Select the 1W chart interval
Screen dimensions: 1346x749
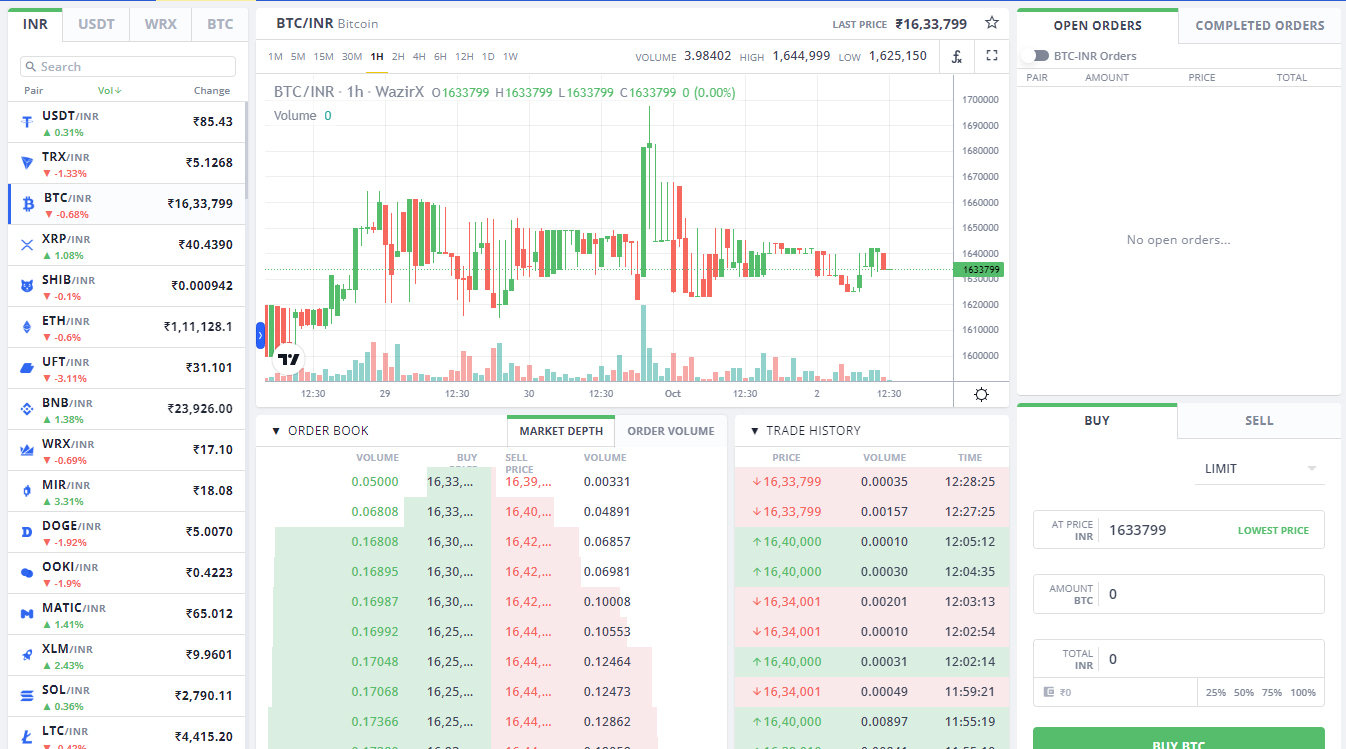click(511, 57)
